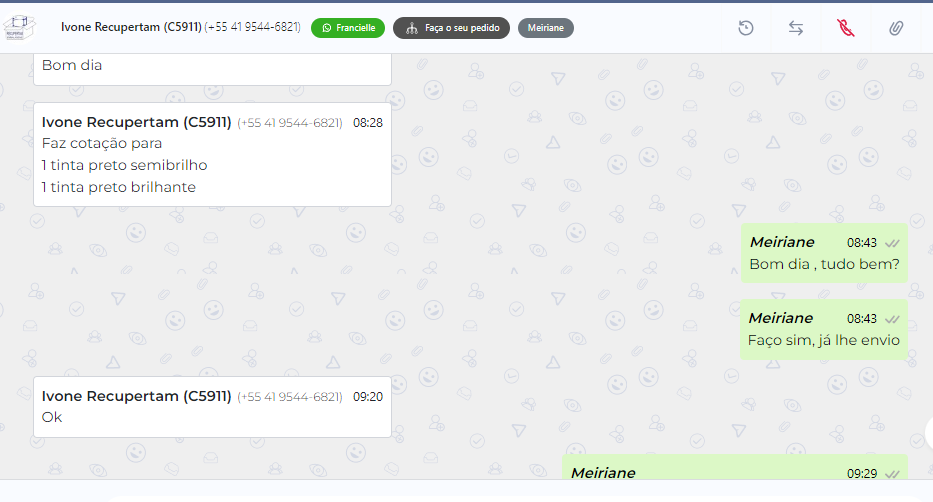The image size is (933, 502).
Task: Click the network icon on Faça o seu pedido
Action: [412, 28]
